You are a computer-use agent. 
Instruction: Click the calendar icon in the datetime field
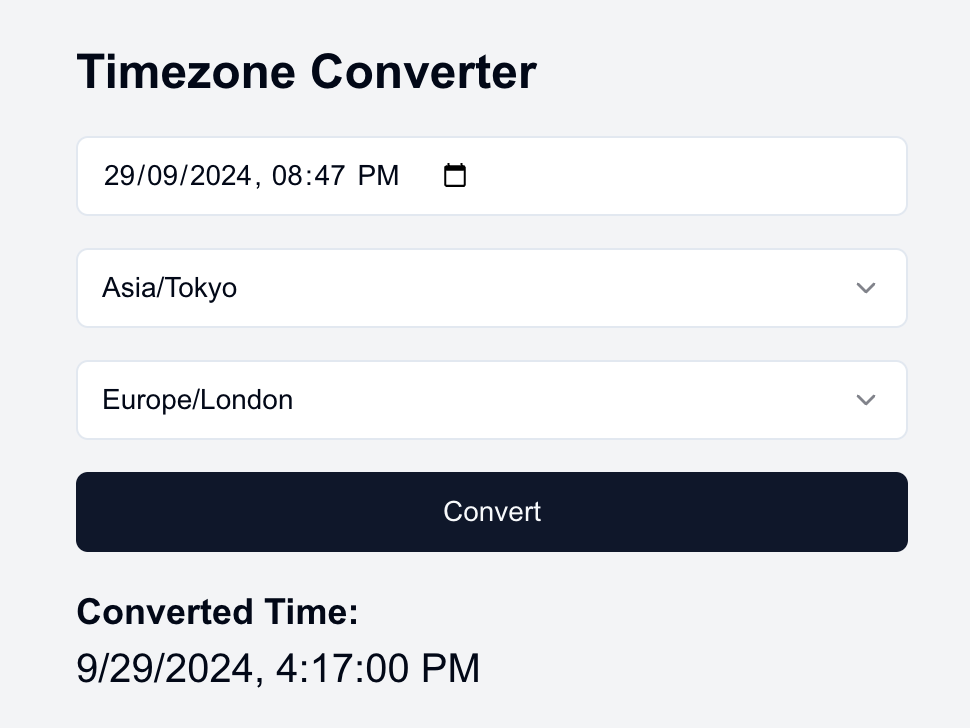click(x=455, y=175)
